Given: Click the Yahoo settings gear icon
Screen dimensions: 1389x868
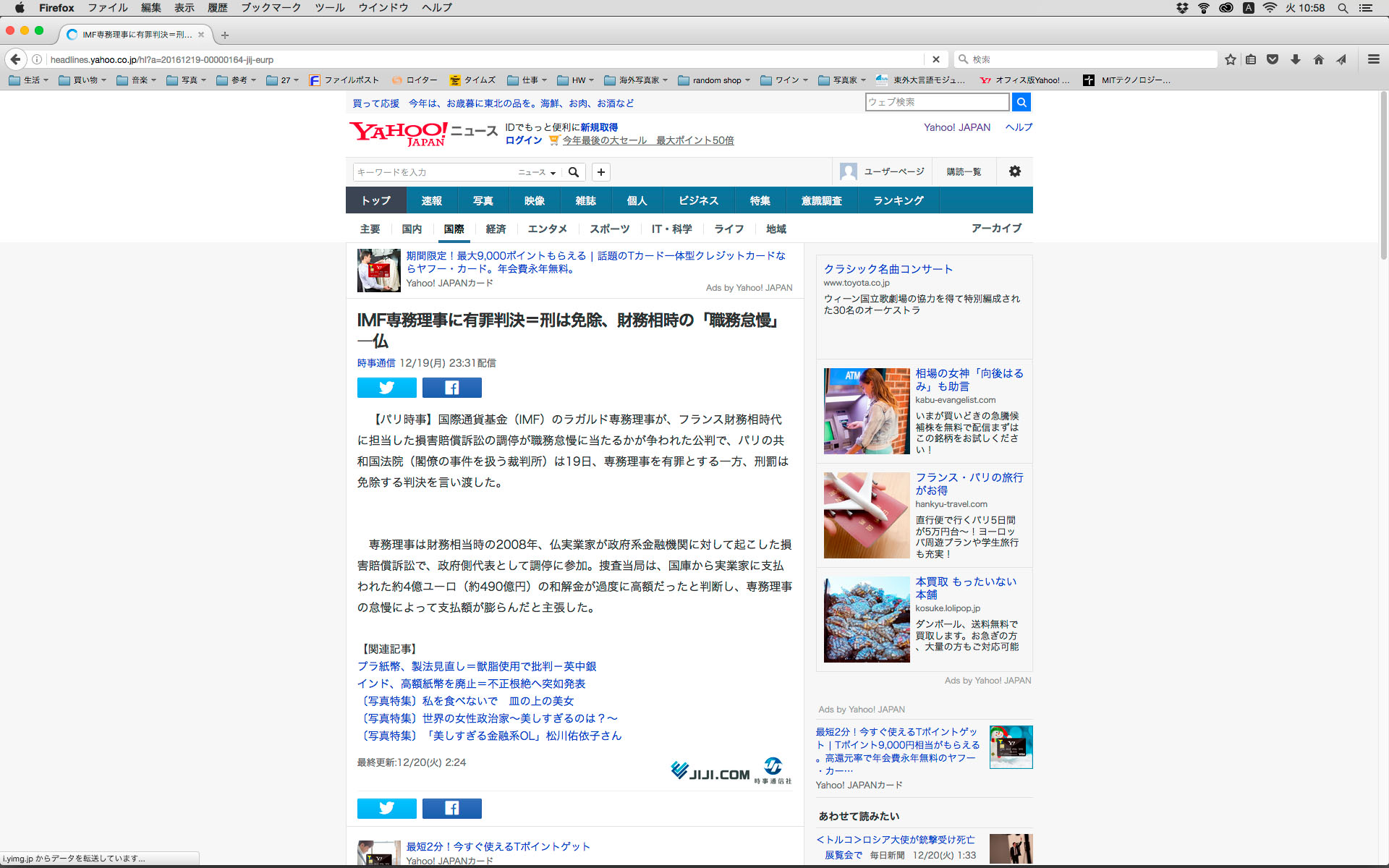Looking at the screenshot, I should 1014,171.
